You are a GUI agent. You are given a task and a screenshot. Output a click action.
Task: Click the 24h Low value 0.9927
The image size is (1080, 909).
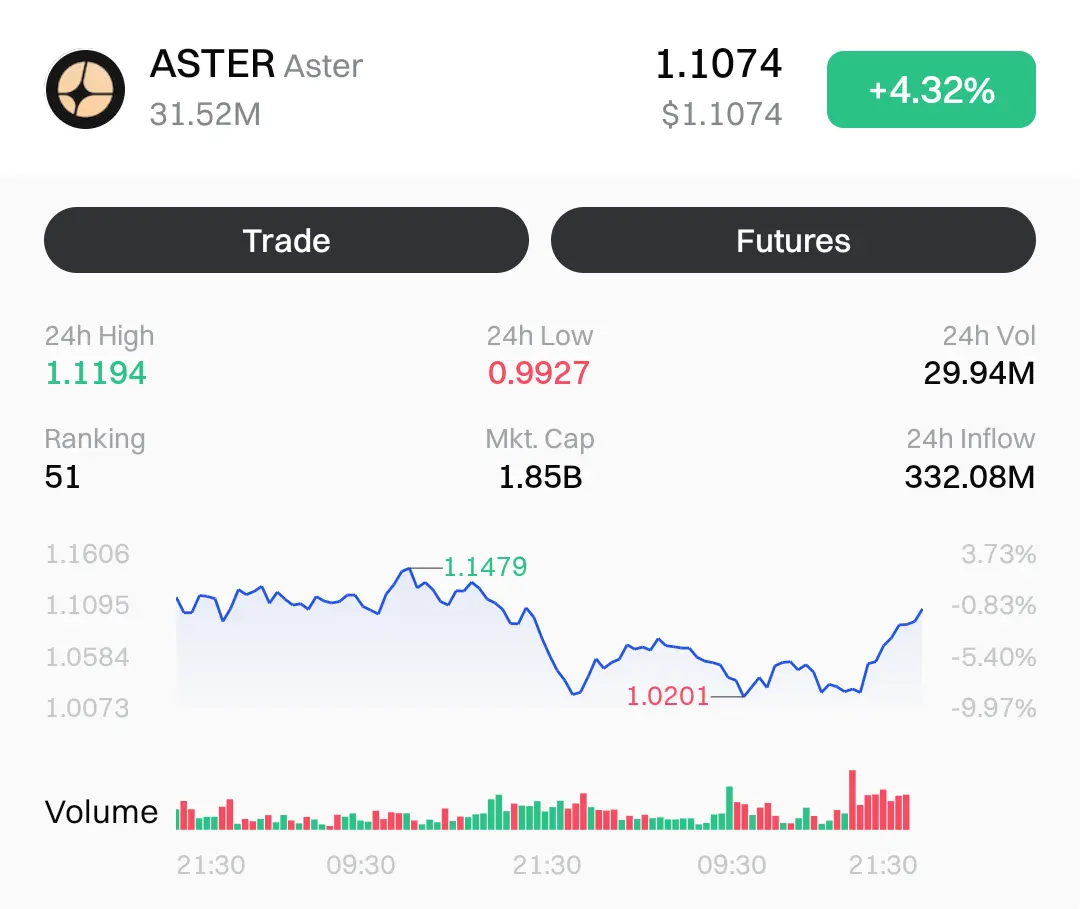pyautogui.click(x=539, y=373)
